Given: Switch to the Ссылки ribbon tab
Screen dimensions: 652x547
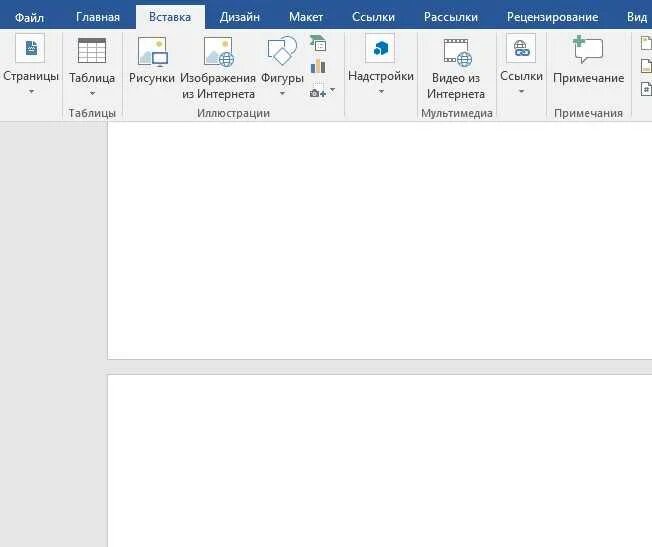Looking at the screenshot, I should pos(373,17).
